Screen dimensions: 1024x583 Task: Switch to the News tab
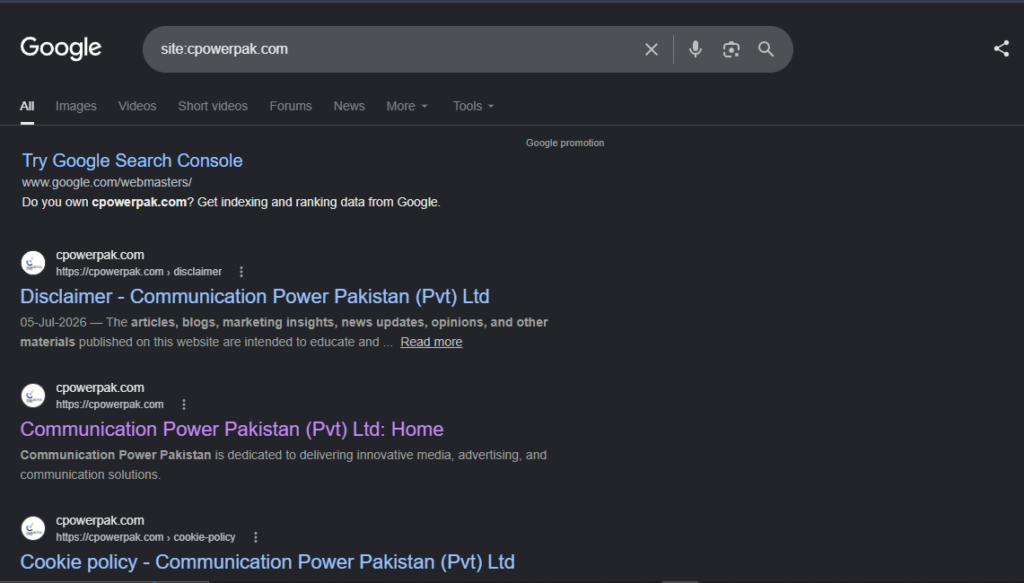point(349,106)
